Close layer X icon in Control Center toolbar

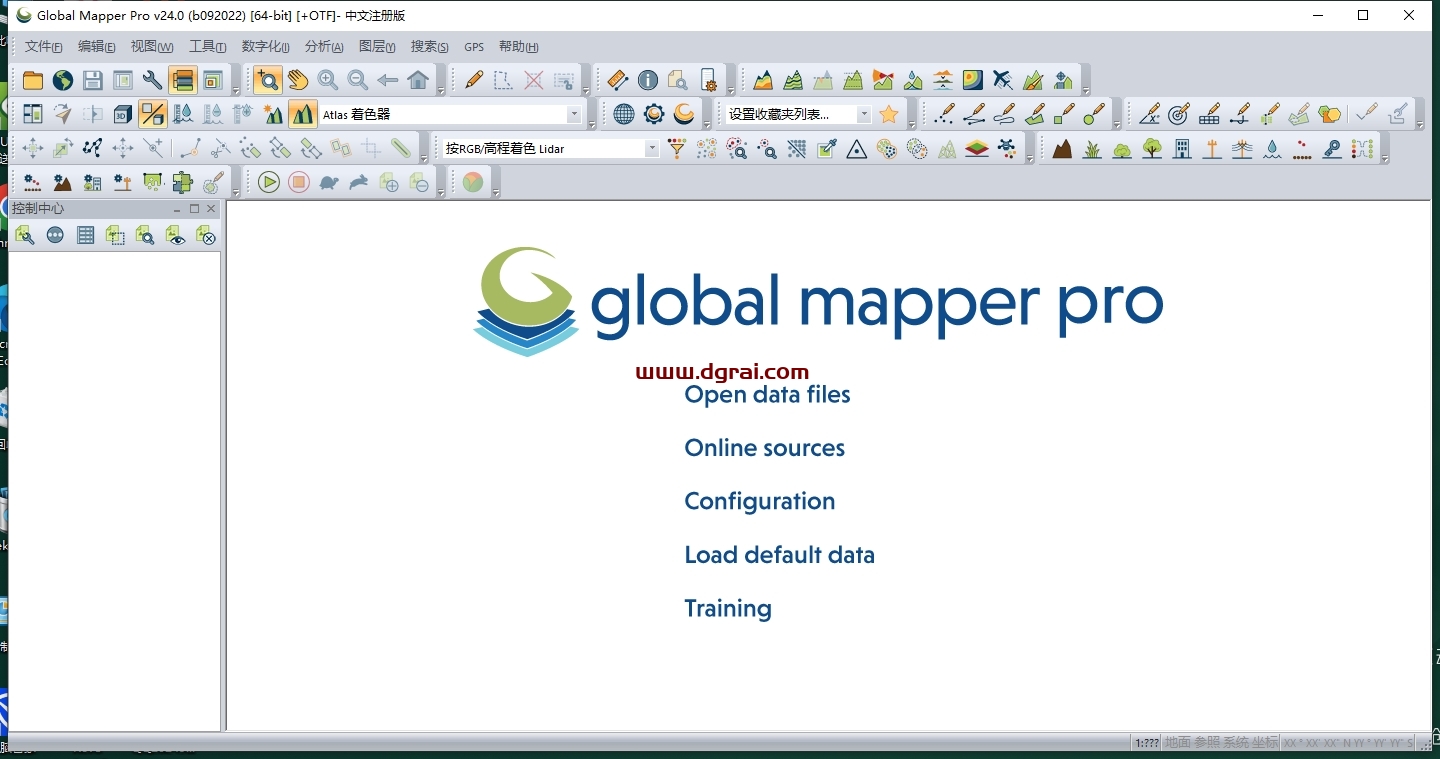[x=205, y=235]
